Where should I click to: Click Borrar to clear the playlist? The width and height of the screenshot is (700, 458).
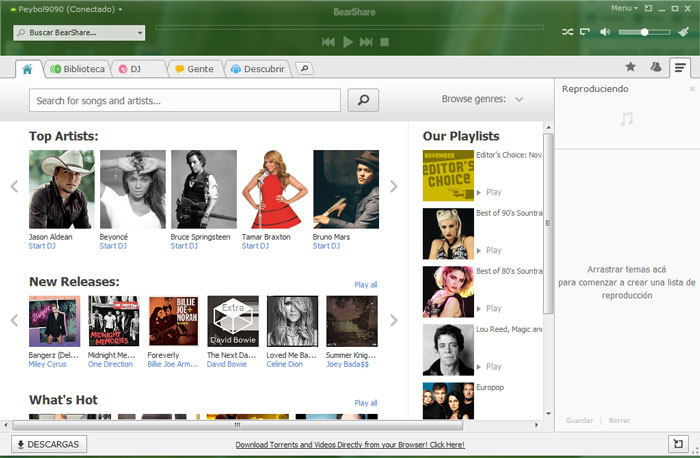[619, 421]
